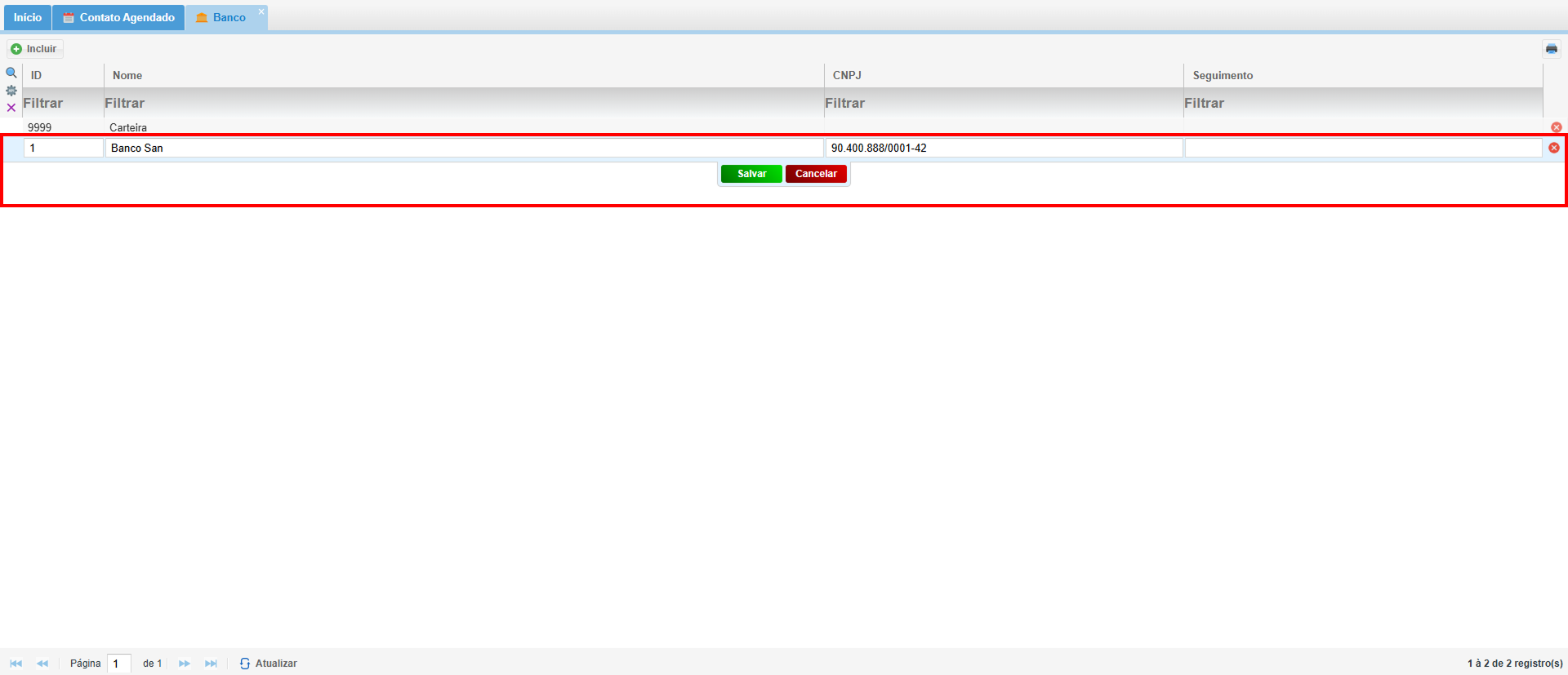
Task: Click the Nome column filter field
Action: [464, 103]
